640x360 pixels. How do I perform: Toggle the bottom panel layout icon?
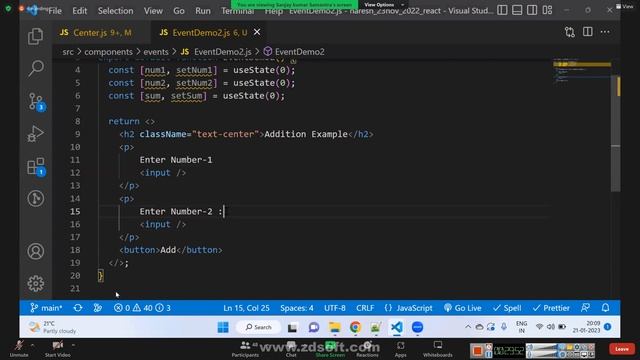pyautogui.click(x=517, y=10)
